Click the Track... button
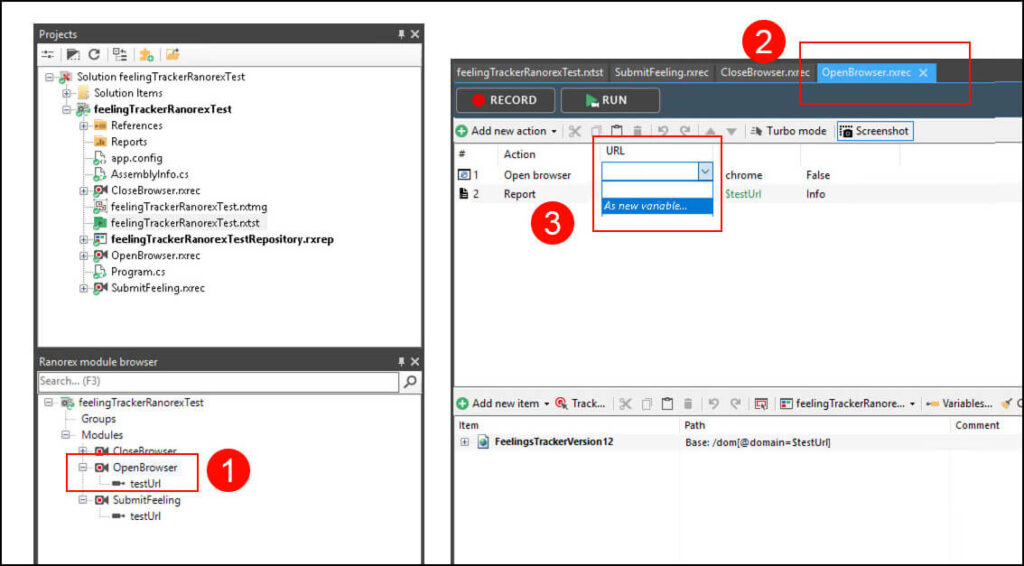1024x566 pixels. [580, 404]
